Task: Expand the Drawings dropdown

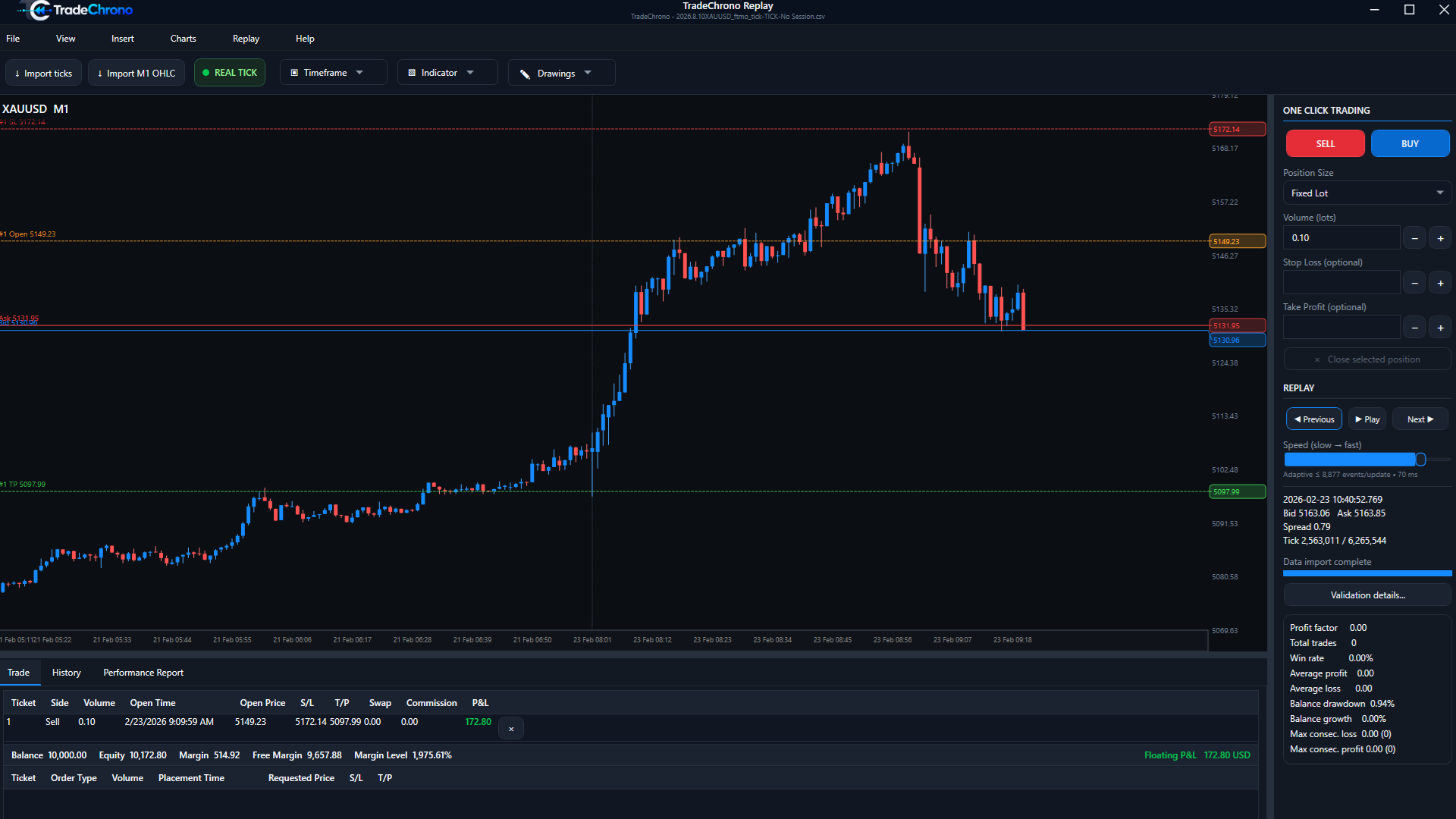Action: (561, 73)
